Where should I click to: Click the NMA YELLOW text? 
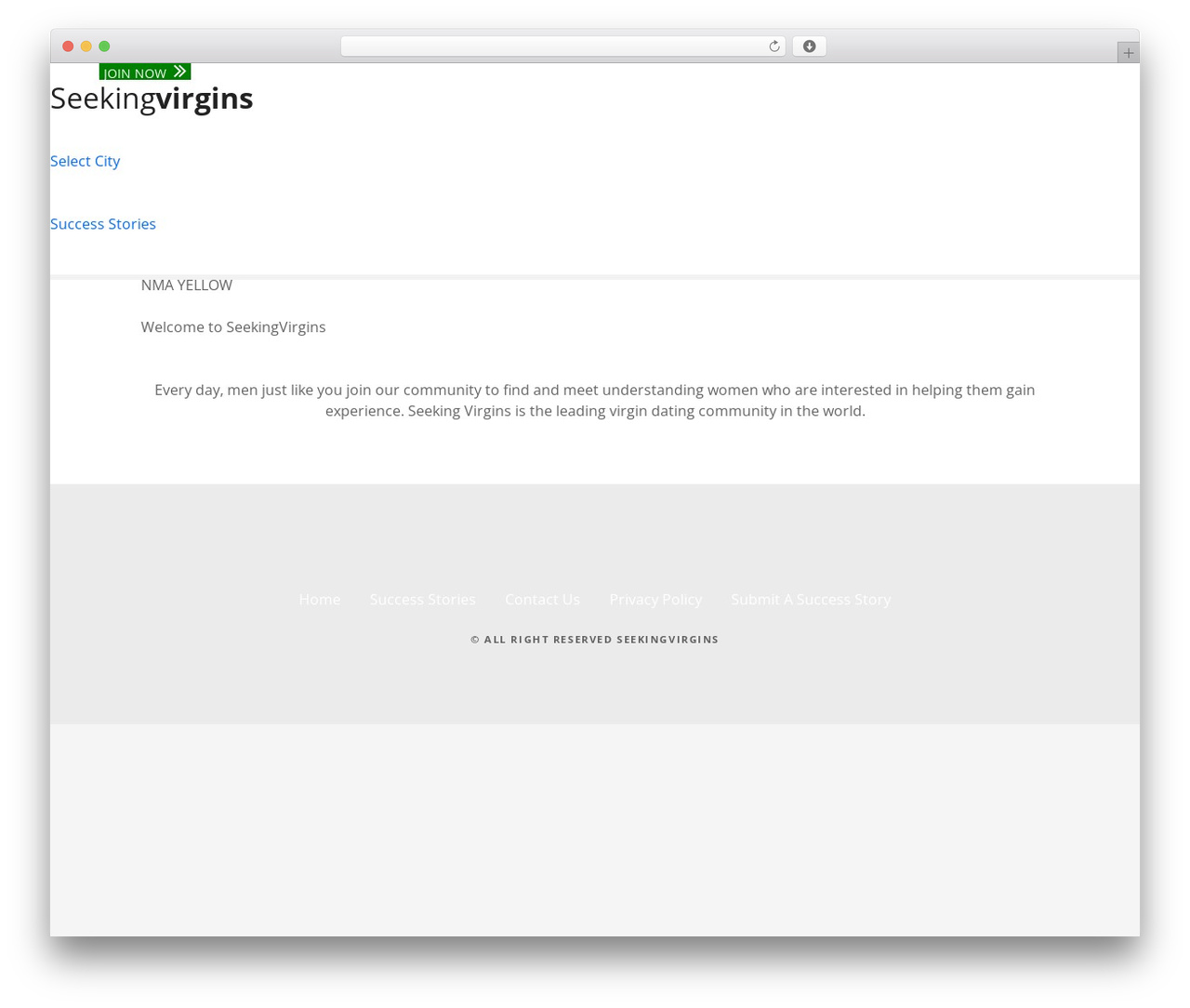coord(187,285)
